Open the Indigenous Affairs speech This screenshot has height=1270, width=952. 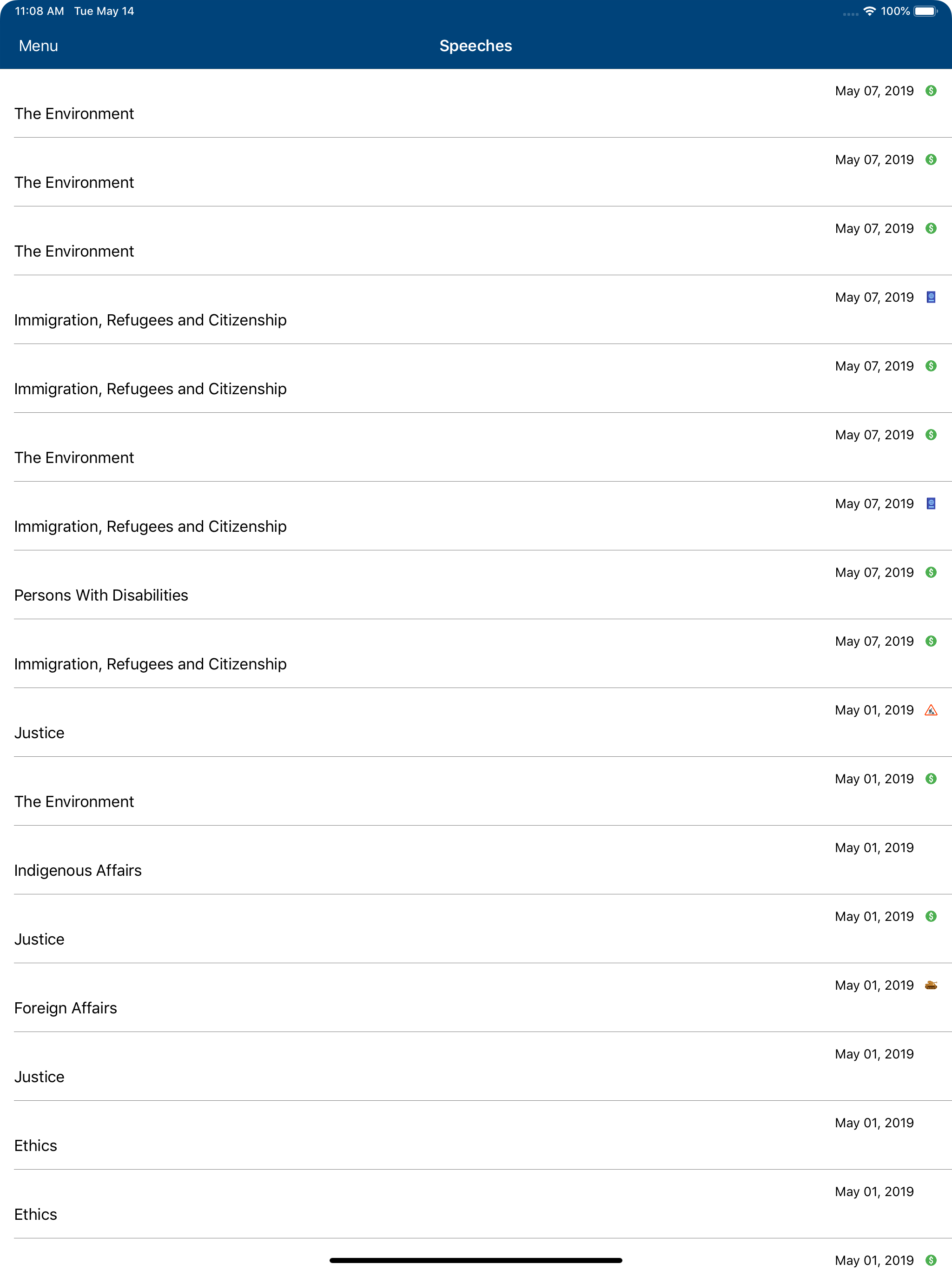click(x=476, y=860)
